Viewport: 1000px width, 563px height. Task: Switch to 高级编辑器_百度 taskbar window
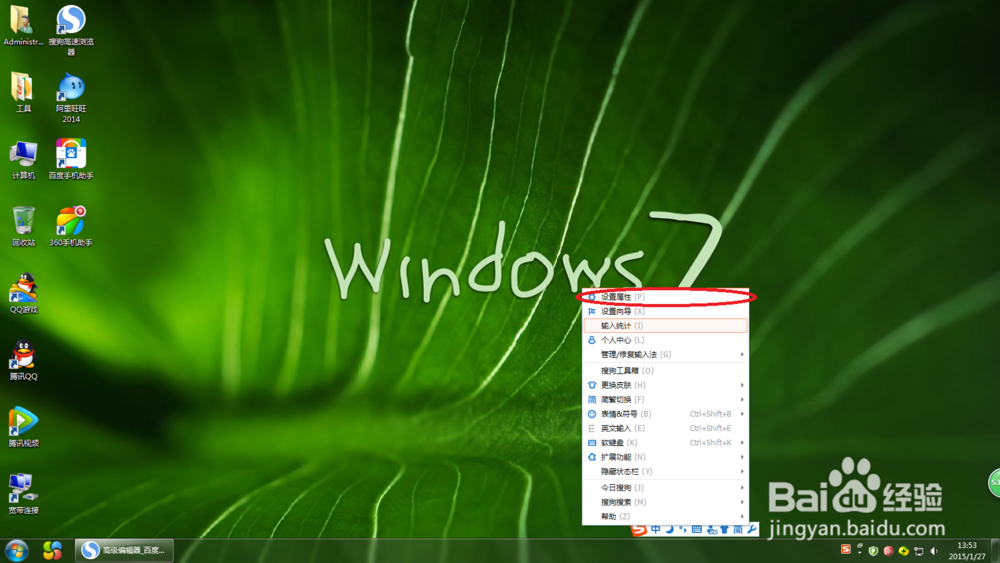coord(124,550)
